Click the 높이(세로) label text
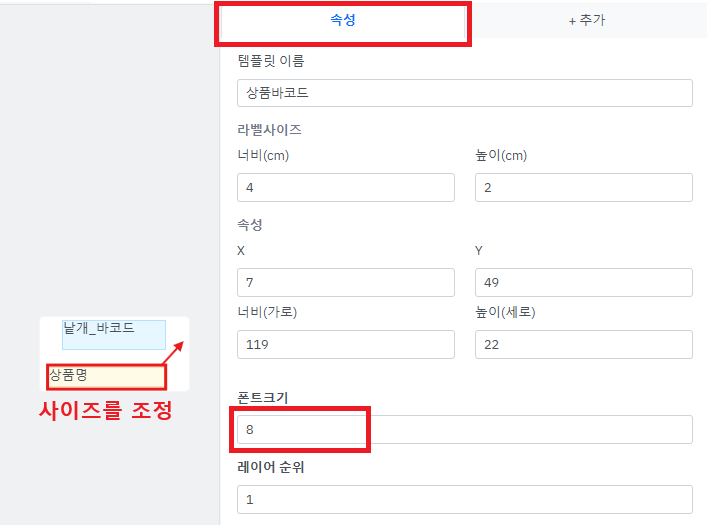 505,312
